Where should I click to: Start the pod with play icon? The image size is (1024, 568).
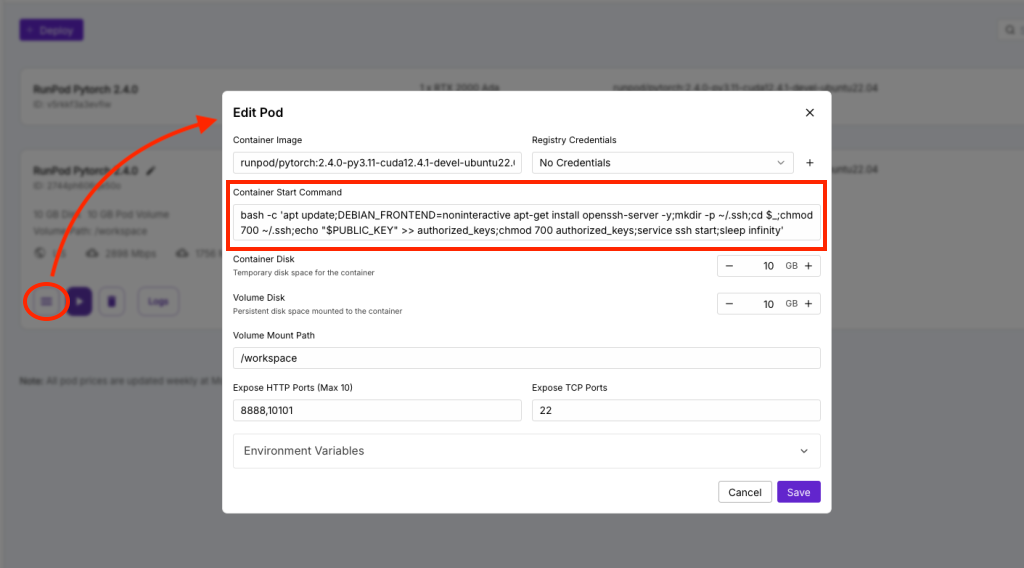pyautogui.click(x=81, y=301)
